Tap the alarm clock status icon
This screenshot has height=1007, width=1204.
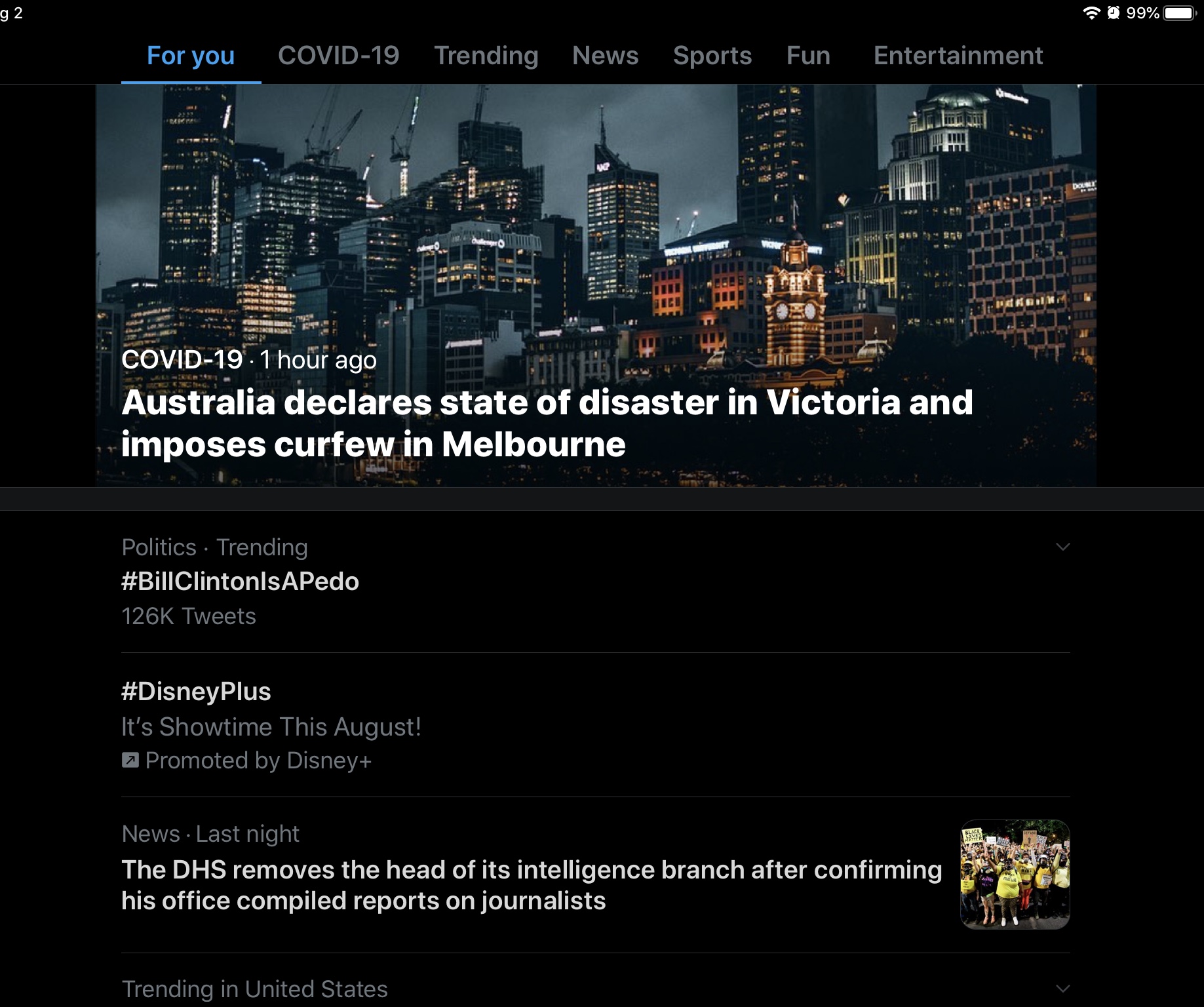click(1113, 13)
